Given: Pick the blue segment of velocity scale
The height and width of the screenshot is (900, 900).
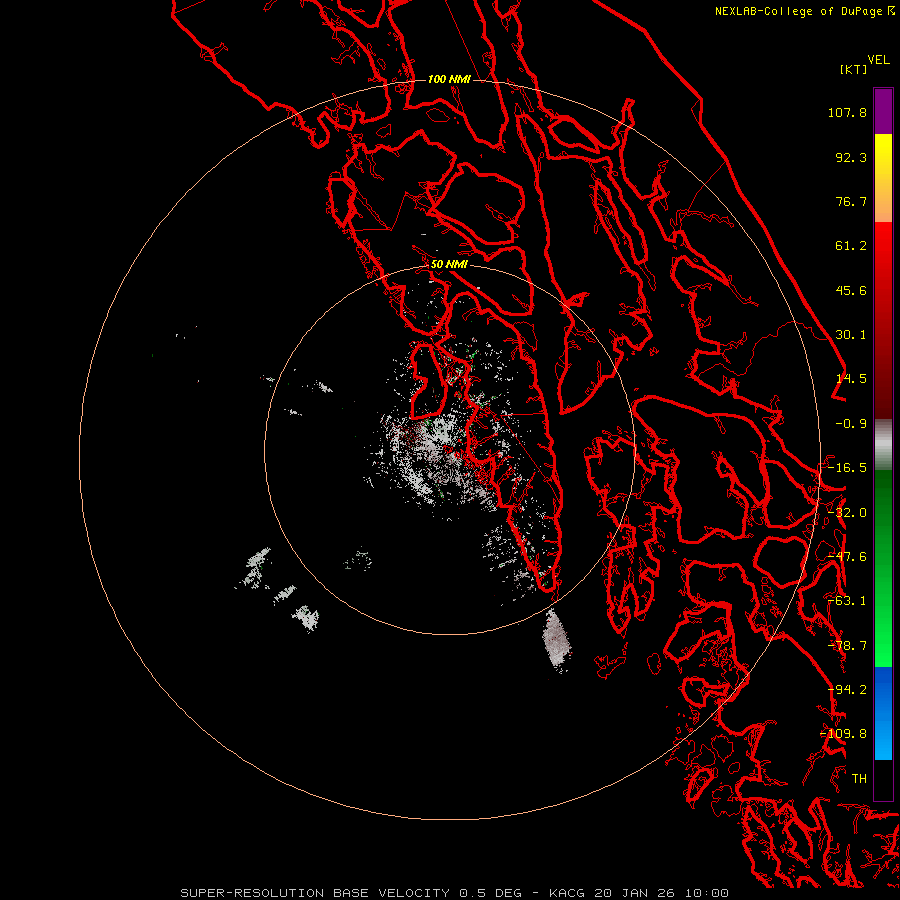Looking at the screenshot, I should click(x=883, y=713).
